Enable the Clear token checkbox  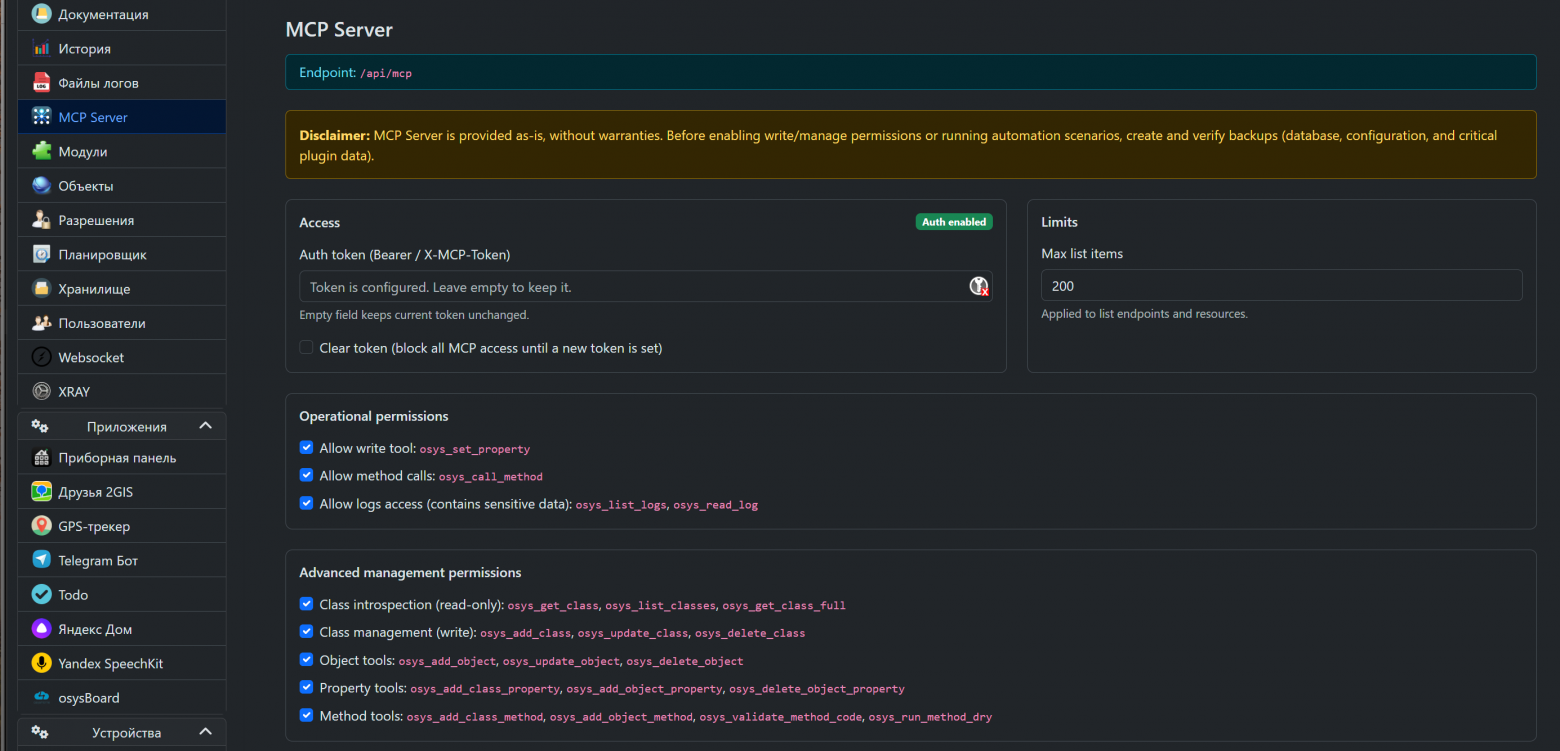pos(307,348)
